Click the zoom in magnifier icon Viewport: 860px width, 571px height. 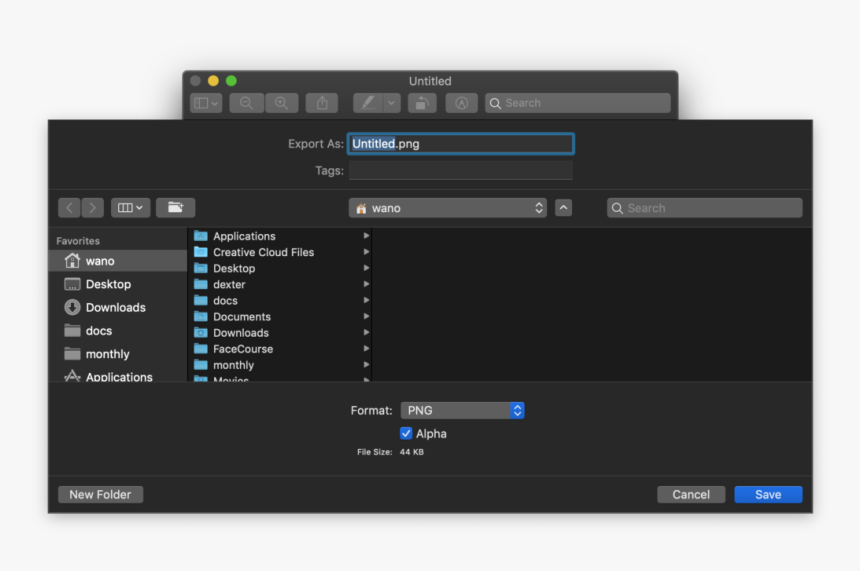coord(281,103)
